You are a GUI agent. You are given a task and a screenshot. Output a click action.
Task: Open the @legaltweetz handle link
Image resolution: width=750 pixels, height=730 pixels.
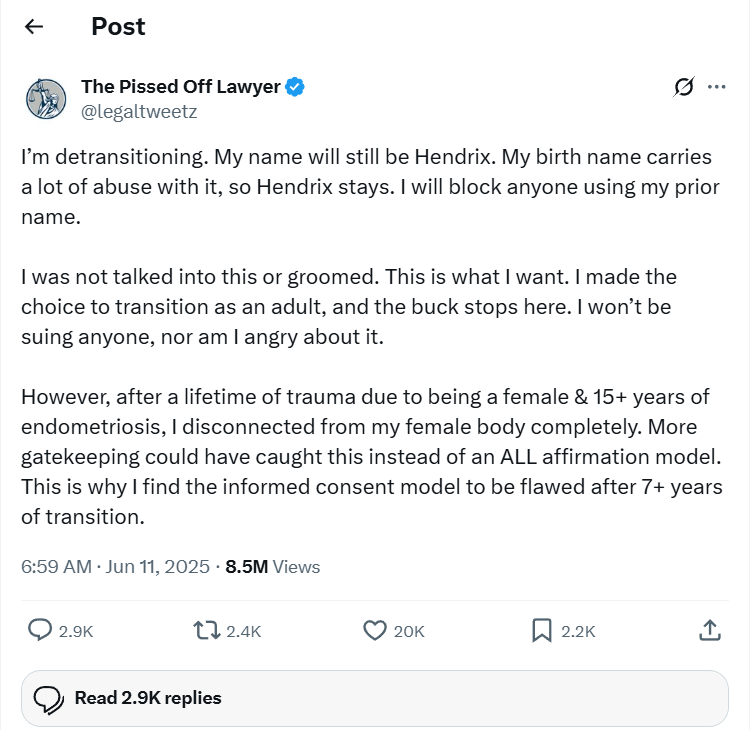pyautogui.click(x=139, y=112)
